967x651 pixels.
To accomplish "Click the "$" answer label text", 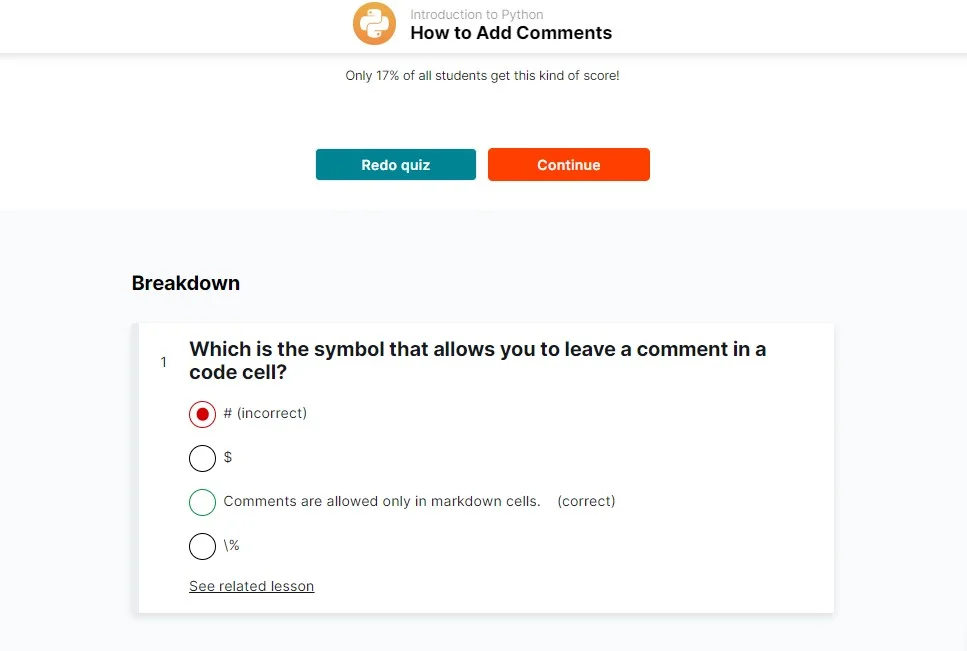I will pyautogui.click(x=228, y=457).
